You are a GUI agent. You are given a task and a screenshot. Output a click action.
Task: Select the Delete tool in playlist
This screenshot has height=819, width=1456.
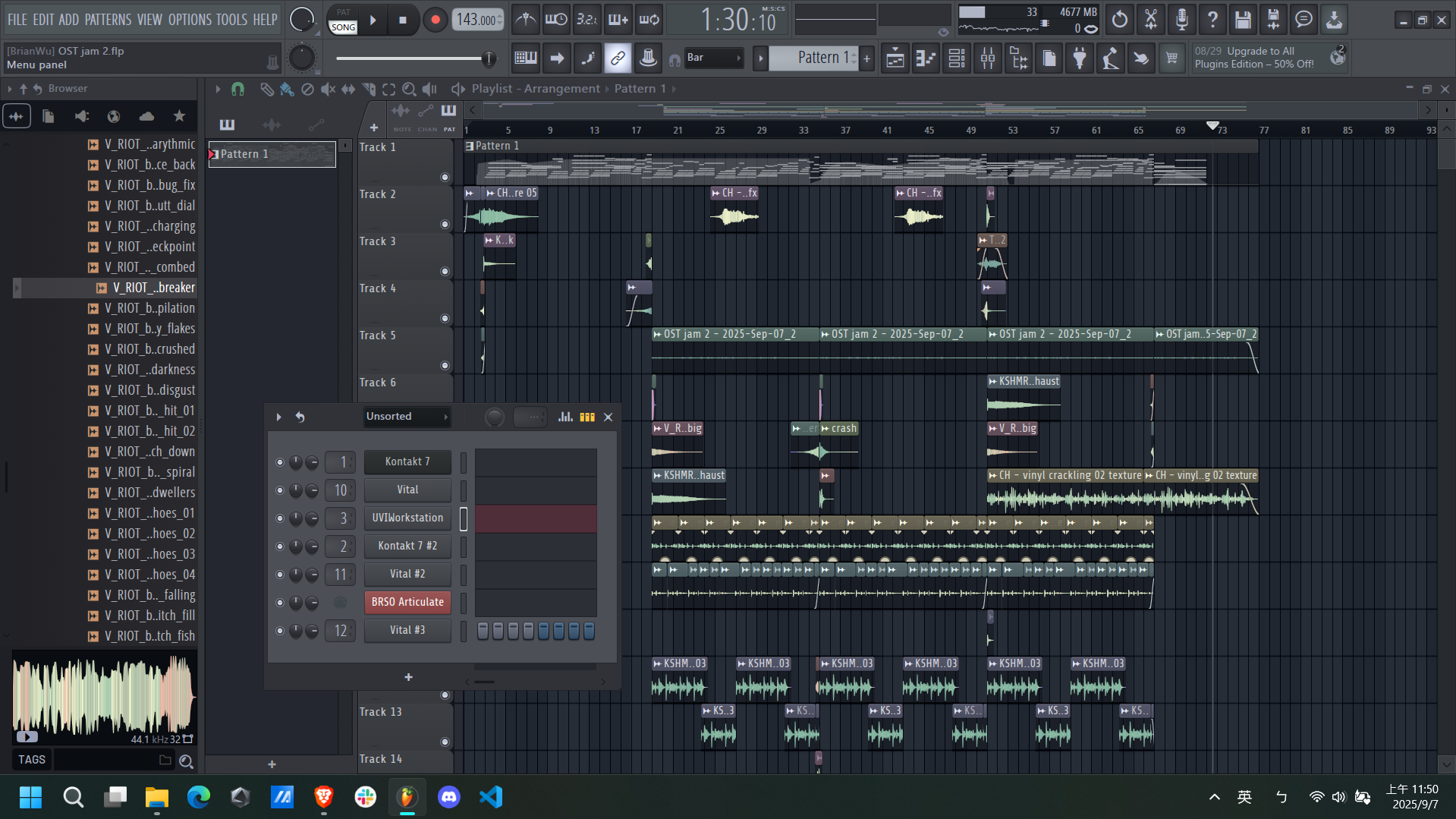pos(307,89)
